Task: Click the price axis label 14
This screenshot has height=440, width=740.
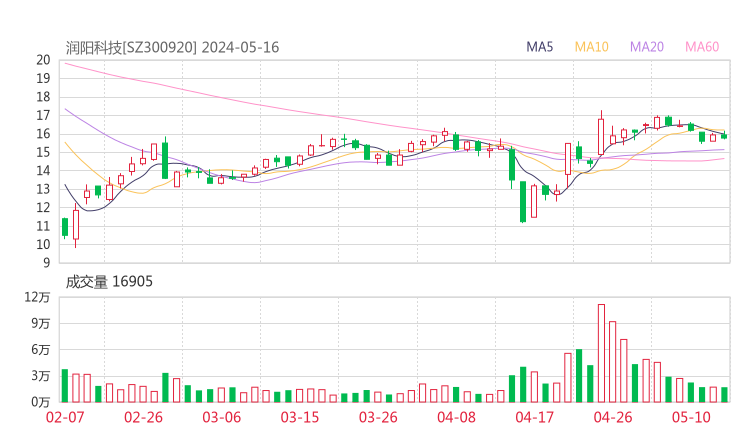Action: click(43, 170)
